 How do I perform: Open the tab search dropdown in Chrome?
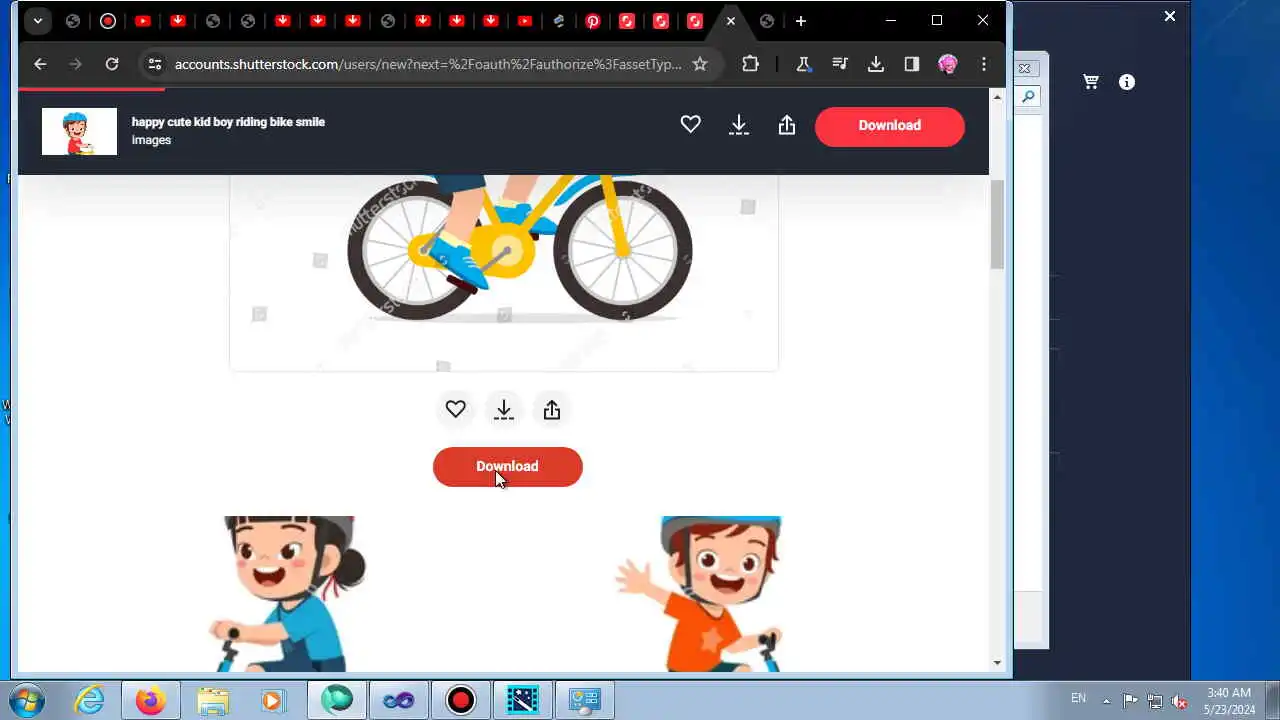click(x=37, y=21)
